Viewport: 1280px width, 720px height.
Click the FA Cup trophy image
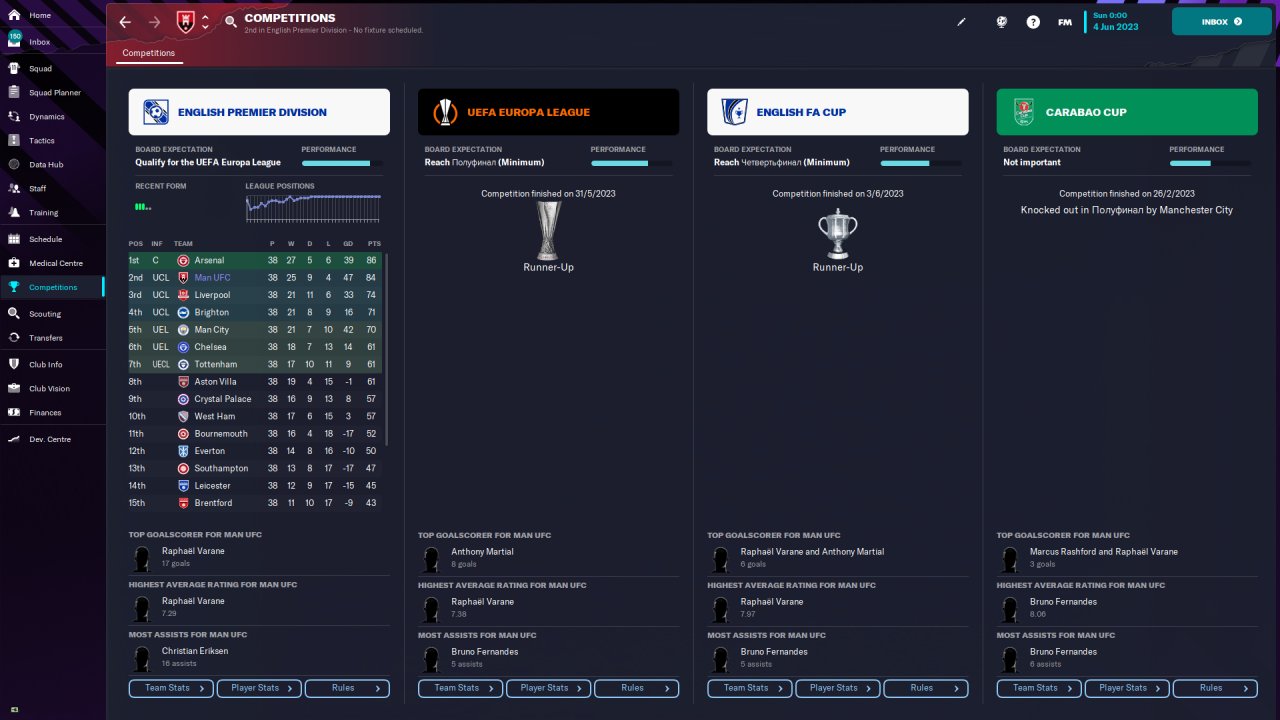837,235
